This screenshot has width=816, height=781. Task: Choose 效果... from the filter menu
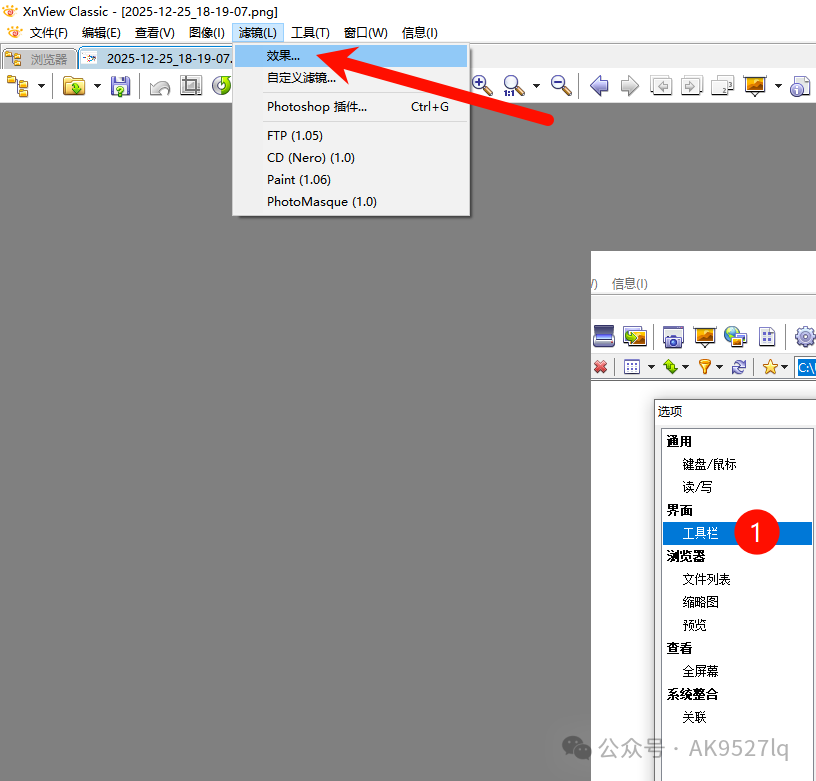click(283, 56)
